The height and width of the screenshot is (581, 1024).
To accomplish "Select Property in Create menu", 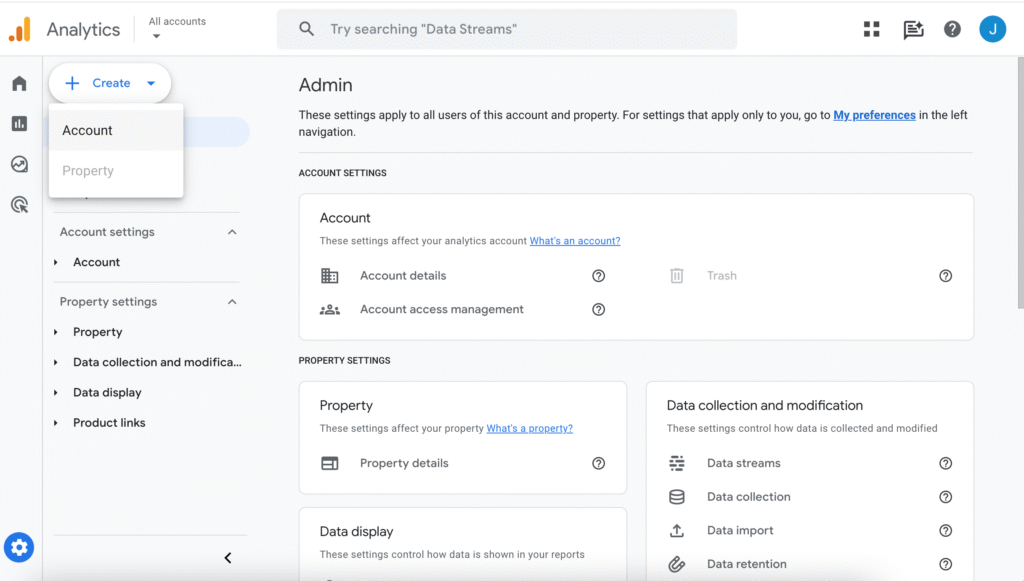I will (116, 171).
